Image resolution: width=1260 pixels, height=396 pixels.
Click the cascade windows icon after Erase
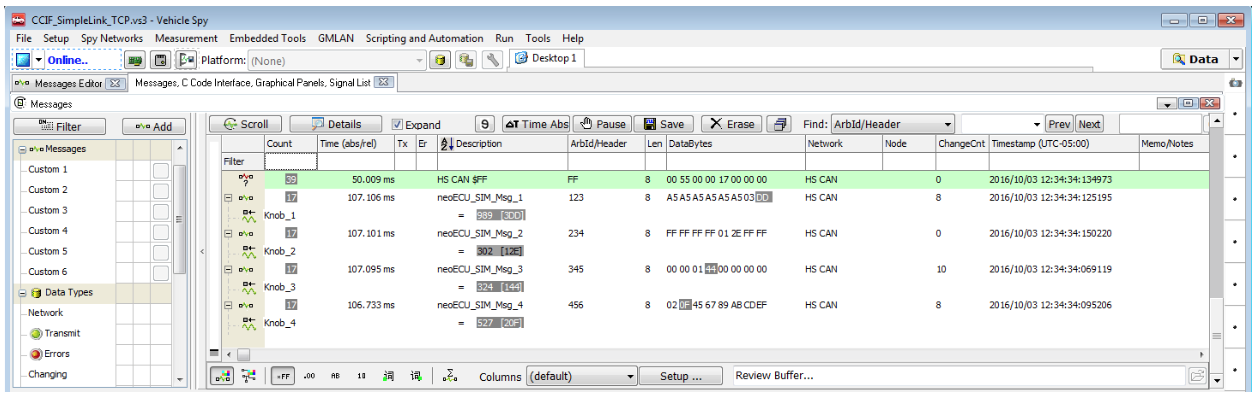[778, 124]
